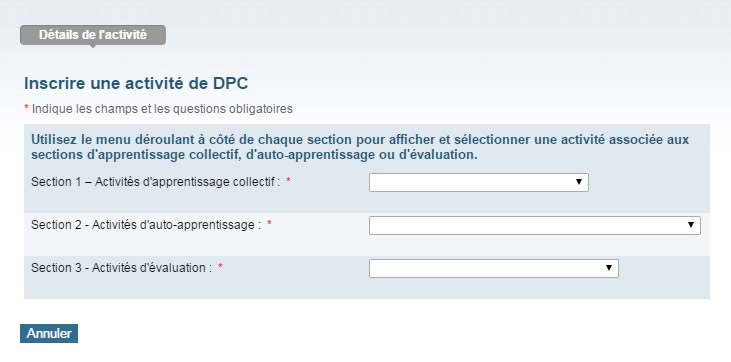Click the pointer notch under Détails de l'activité tab

(93, 47)
